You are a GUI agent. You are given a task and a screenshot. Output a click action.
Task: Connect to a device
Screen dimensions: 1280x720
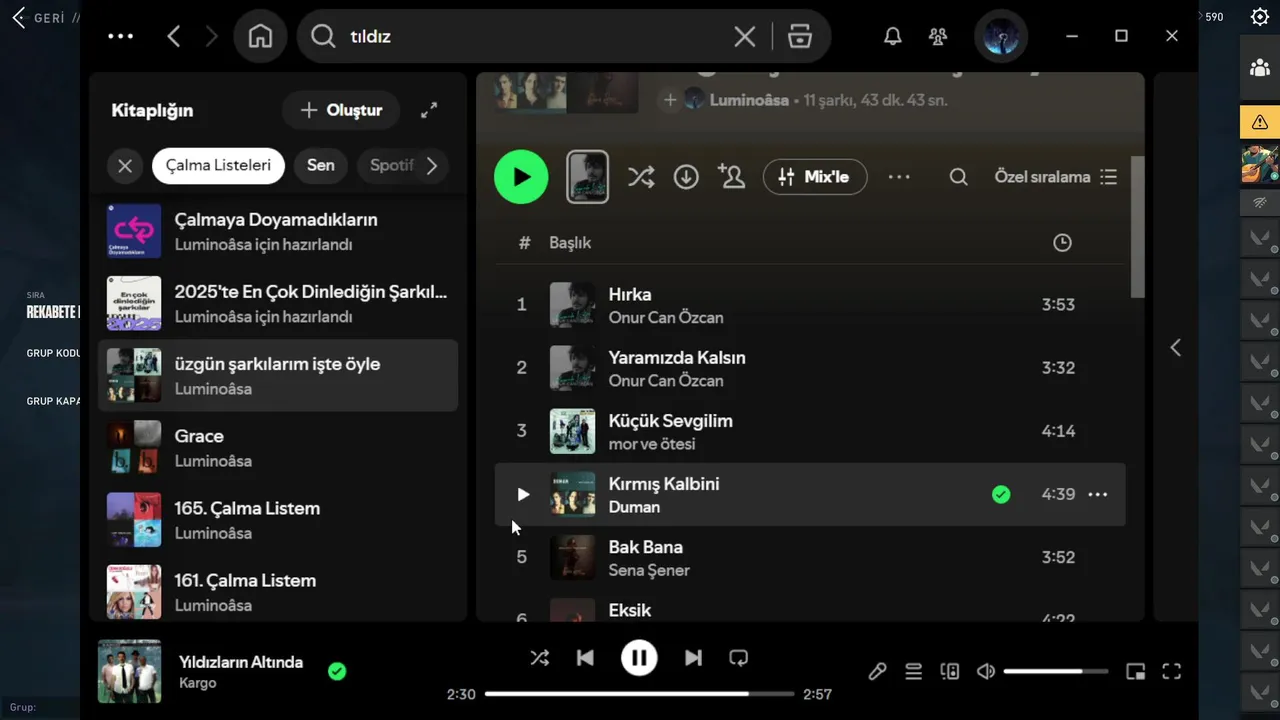[950, 671]
